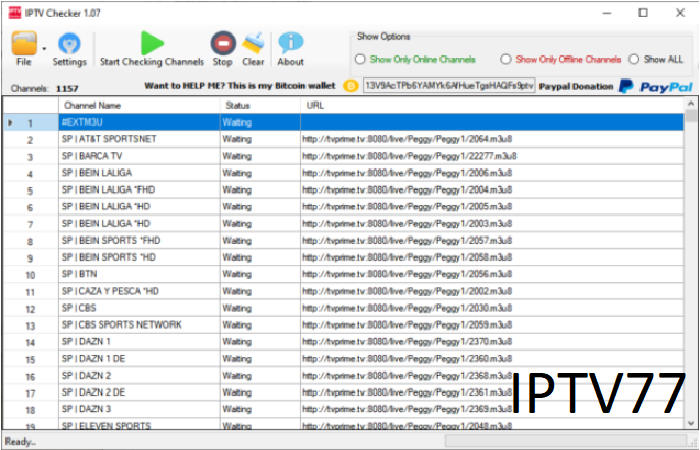Click the orange Bitcoin coin icon
700x450 pixels.
[351, 86]
